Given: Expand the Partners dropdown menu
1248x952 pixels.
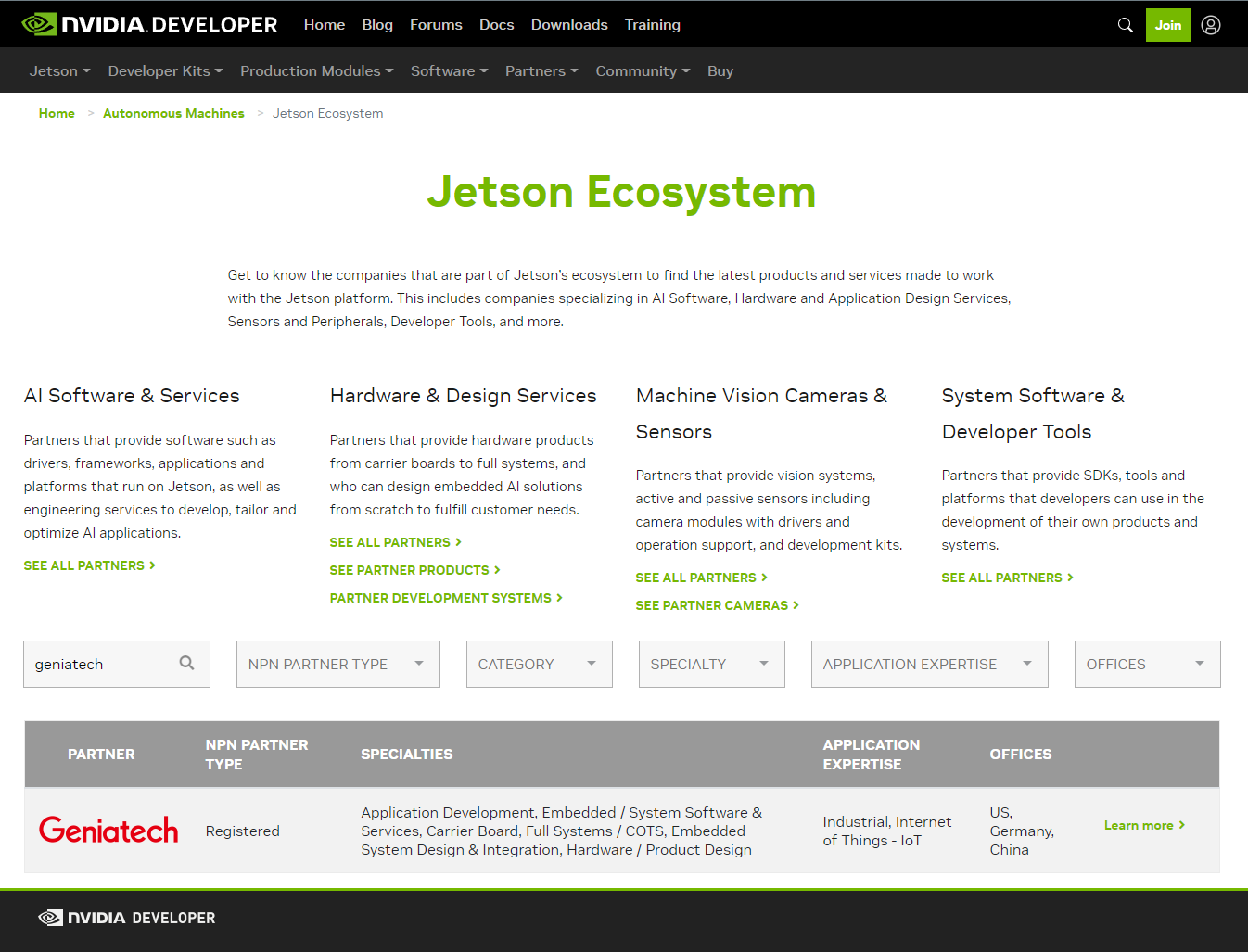Looking at the screenshot, I should pyautogui.click(x=541, y=70).
